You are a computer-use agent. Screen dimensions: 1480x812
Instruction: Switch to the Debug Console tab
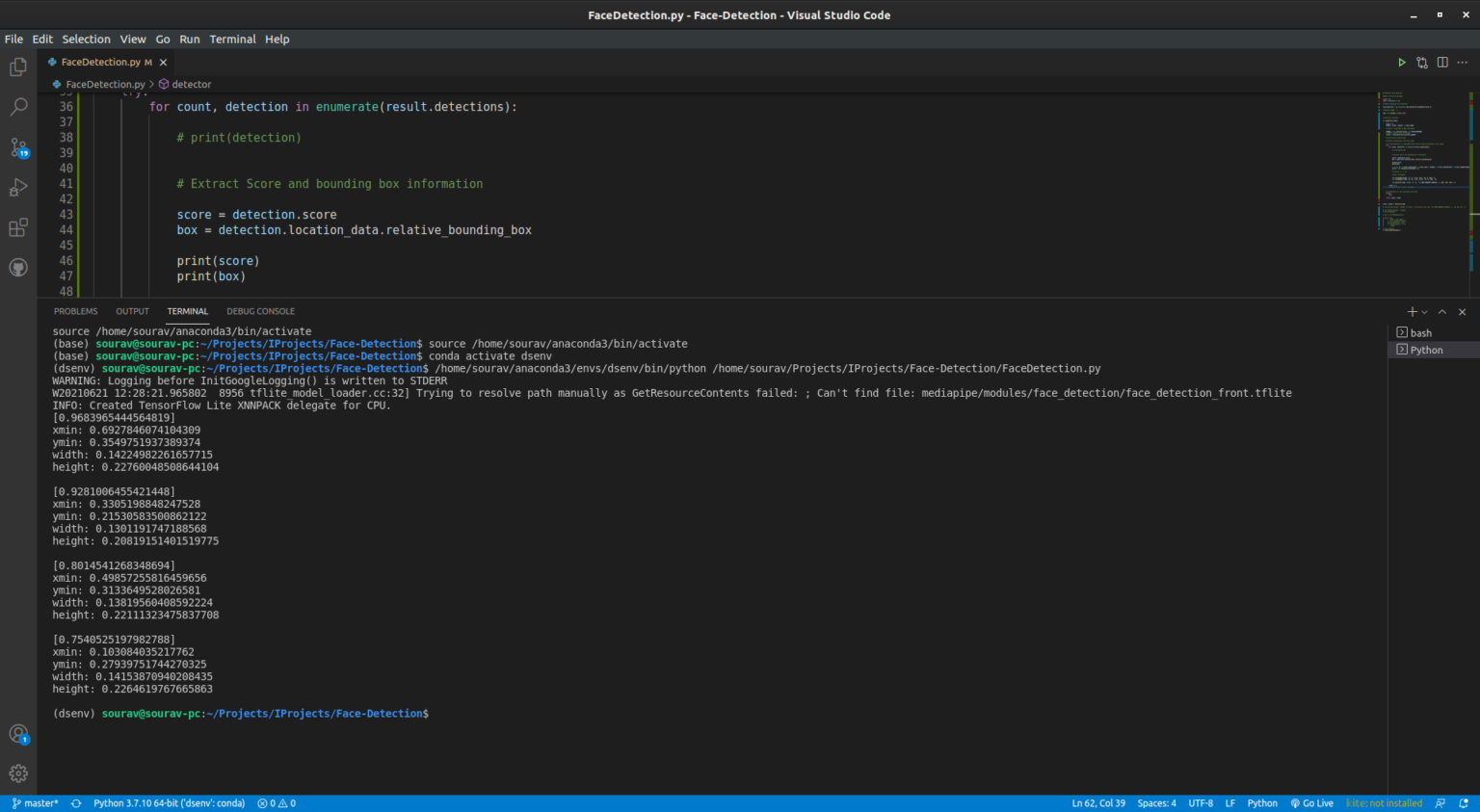point(260,312)
